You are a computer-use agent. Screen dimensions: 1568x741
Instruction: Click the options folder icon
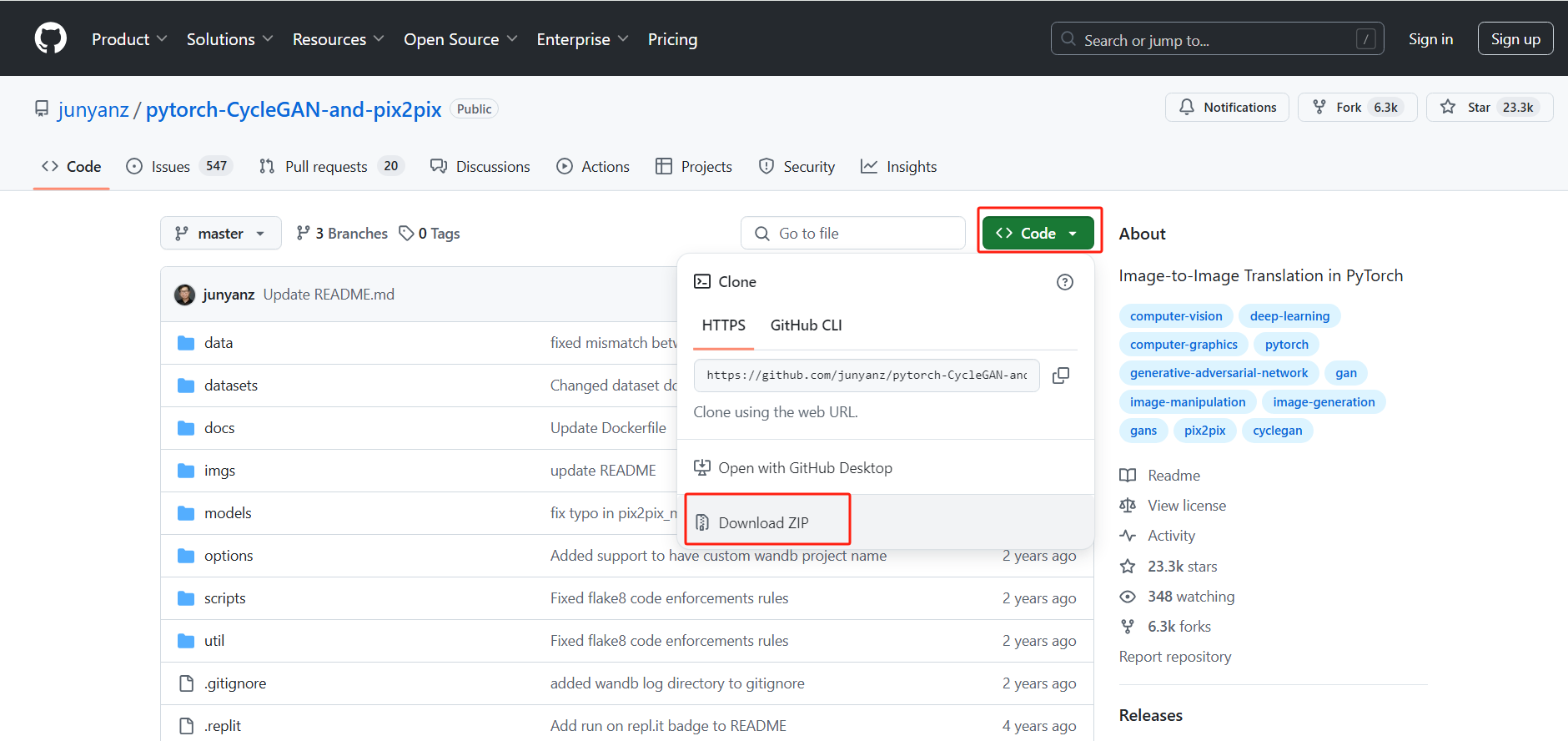coord(186,556)
